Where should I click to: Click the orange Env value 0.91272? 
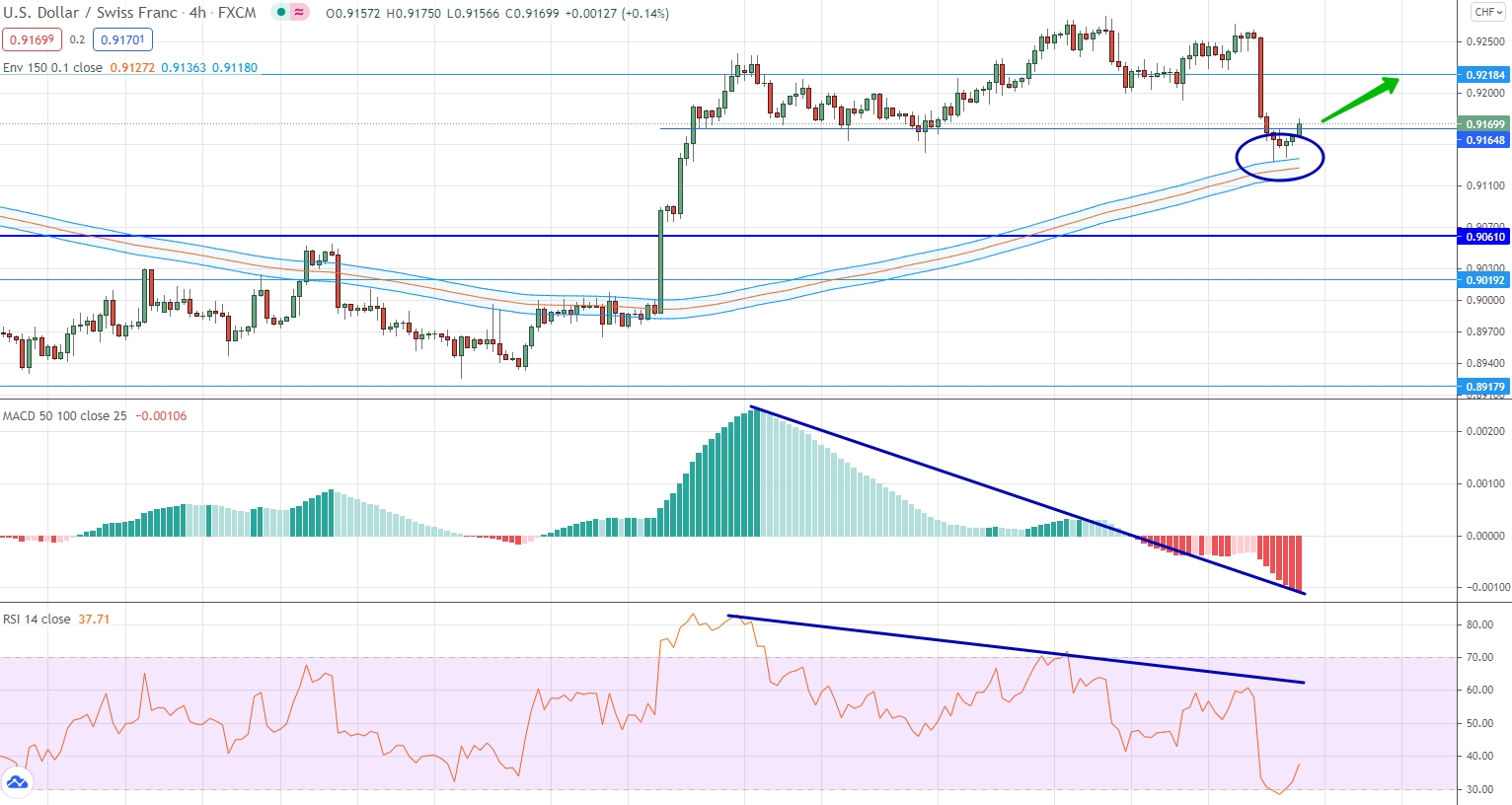point(132,68)
